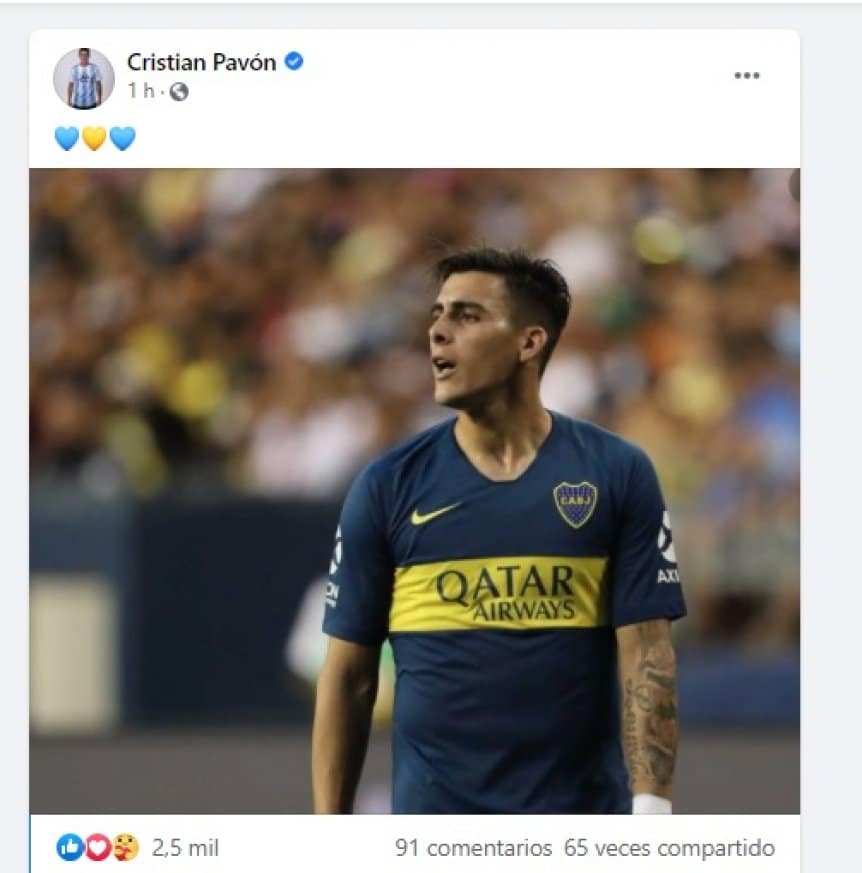The height and width of the screenshot is (873, 862).
Task: Click the yellow heart emoji
Action: point(94,138)
